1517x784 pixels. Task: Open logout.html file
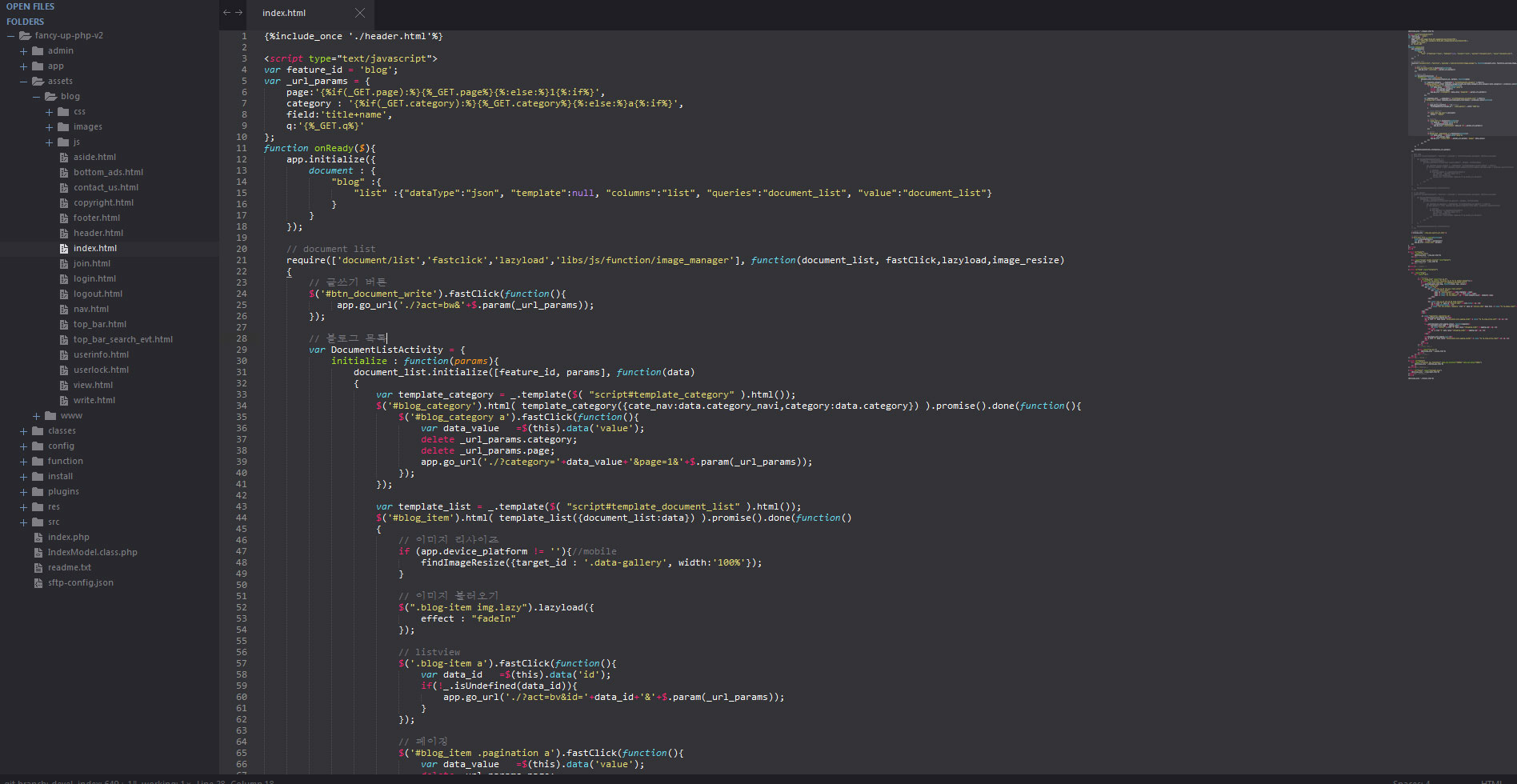coord(98,294)
